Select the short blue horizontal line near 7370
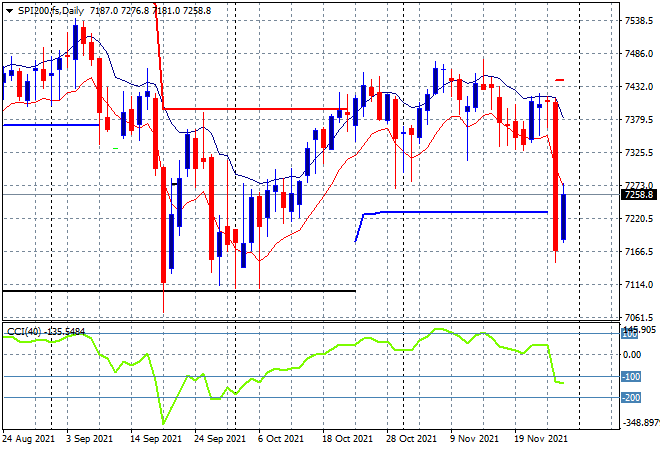This screenshot has height=450, width=660. point(51,125)
